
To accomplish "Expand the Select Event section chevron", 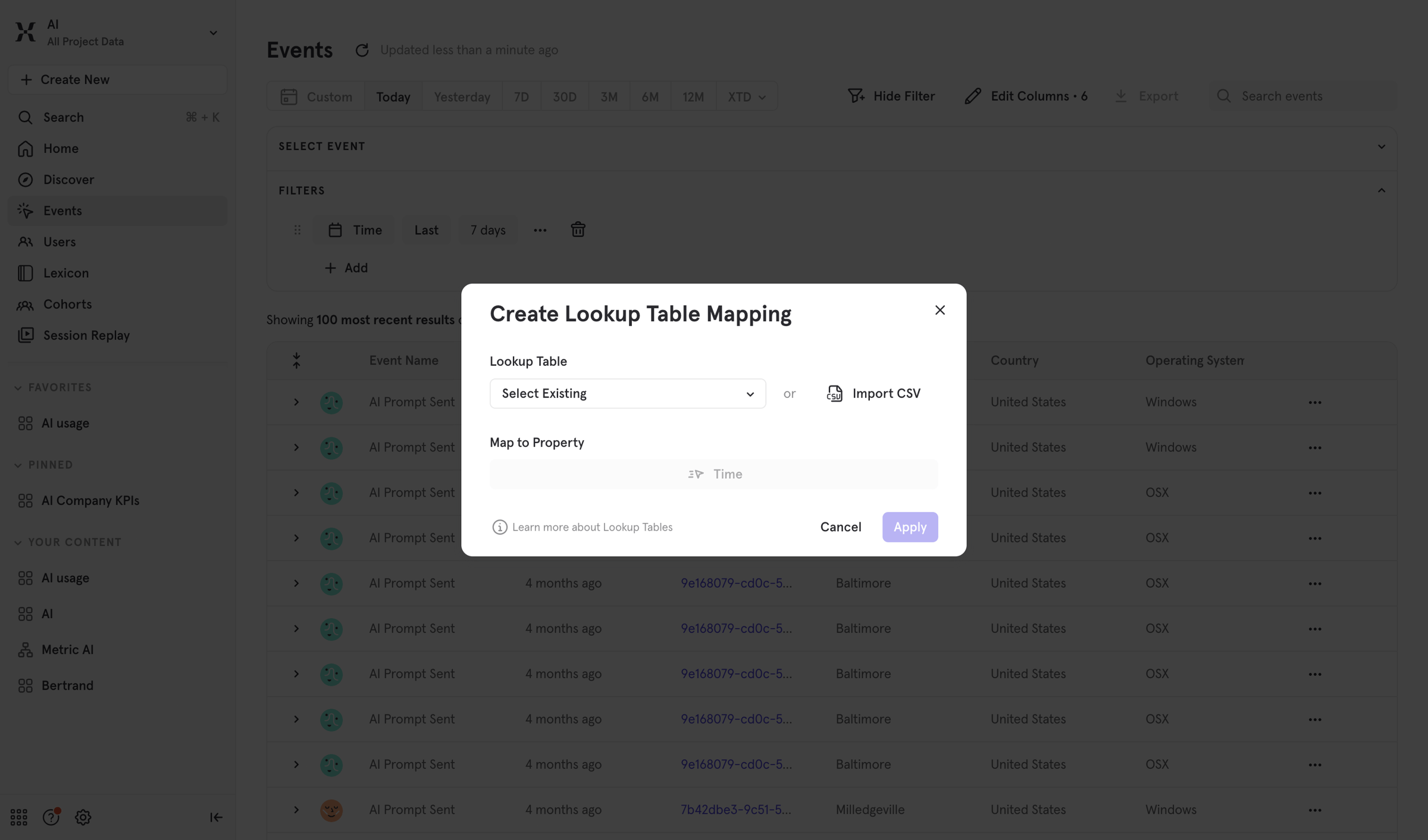I will [x=1382, y=146].
